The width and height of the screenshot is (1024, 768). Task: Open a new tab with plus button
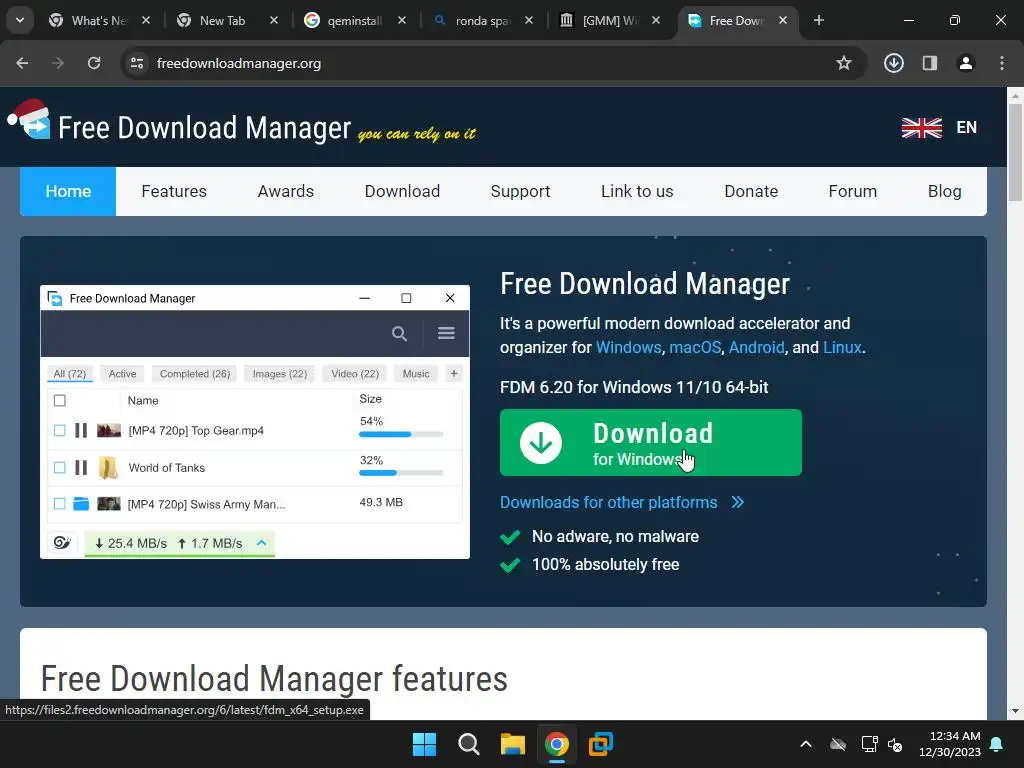point(818,20)
